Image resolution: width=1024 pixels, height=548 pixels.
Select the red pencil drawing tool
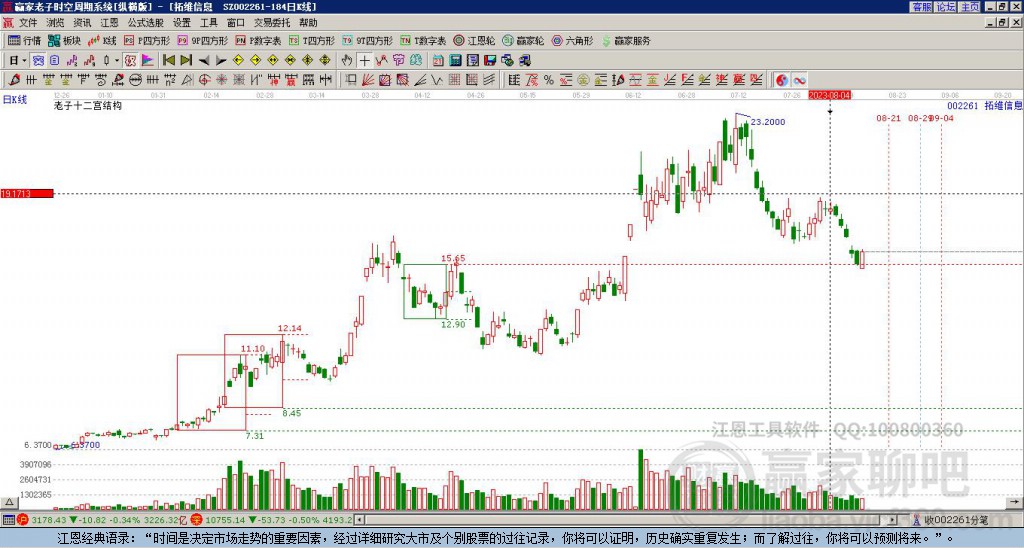pos(14,80)
